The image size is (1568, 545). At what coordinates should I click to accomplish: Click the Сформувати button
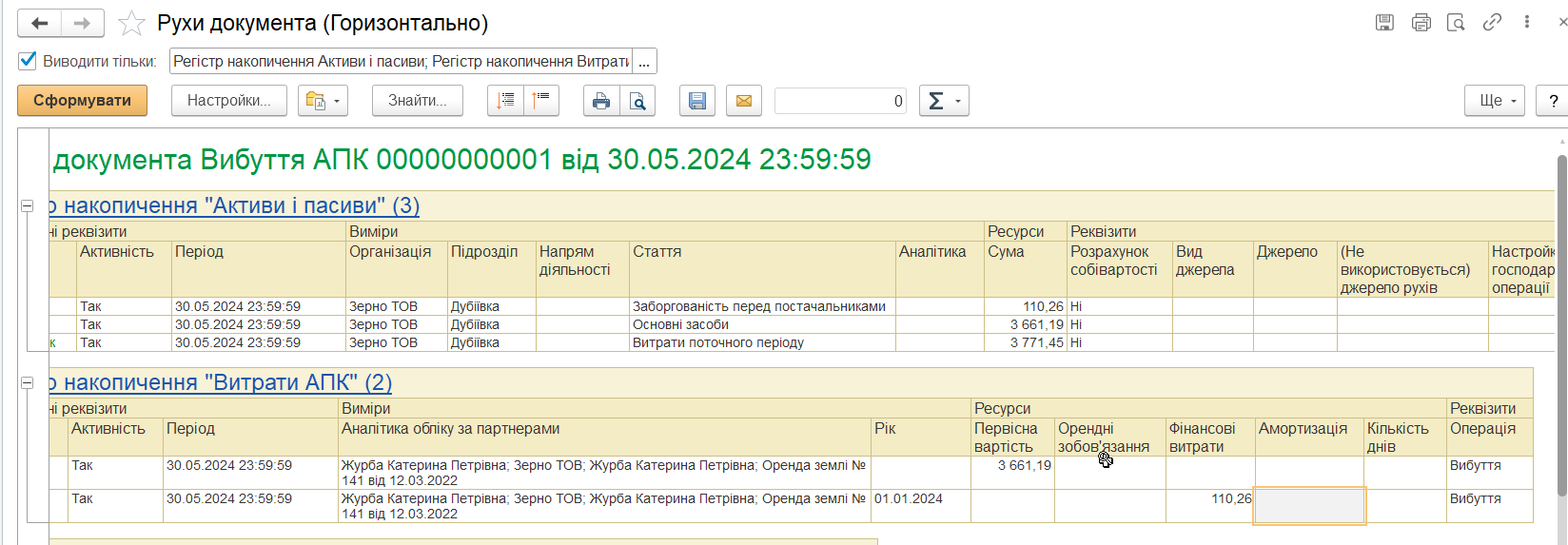pos(82,101)
